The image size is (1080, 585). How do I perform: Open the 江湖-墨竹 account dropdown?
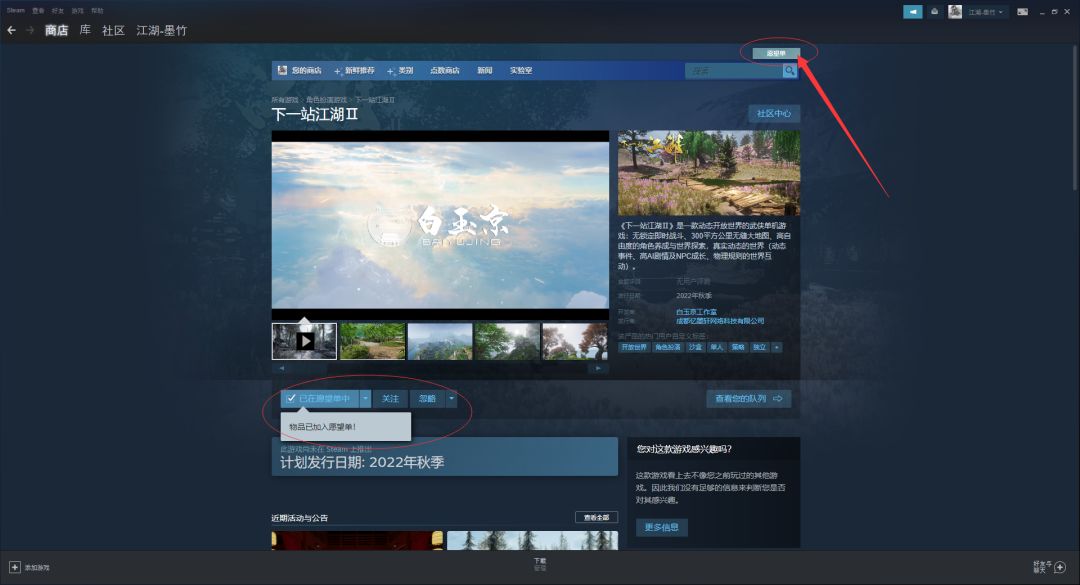pos(985,12)
